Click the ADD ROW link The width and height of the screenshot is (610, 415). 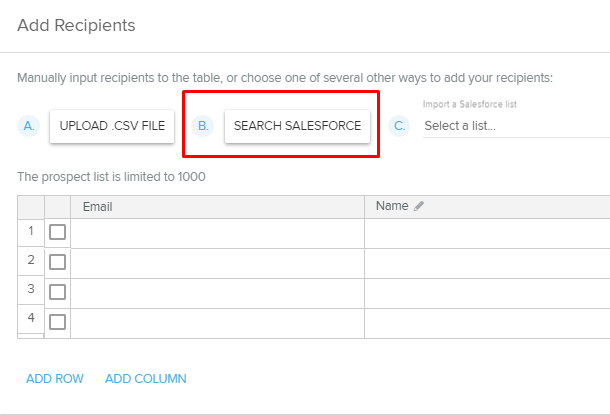pyautogui.click(x=55, y=379)
